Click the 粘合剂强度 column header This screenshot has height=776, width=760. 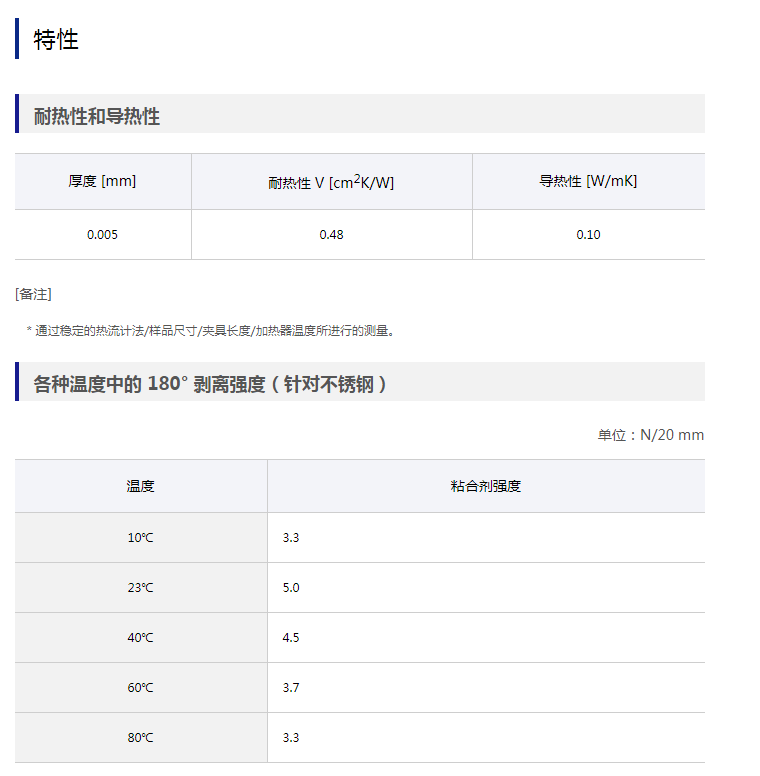point(486,486)
